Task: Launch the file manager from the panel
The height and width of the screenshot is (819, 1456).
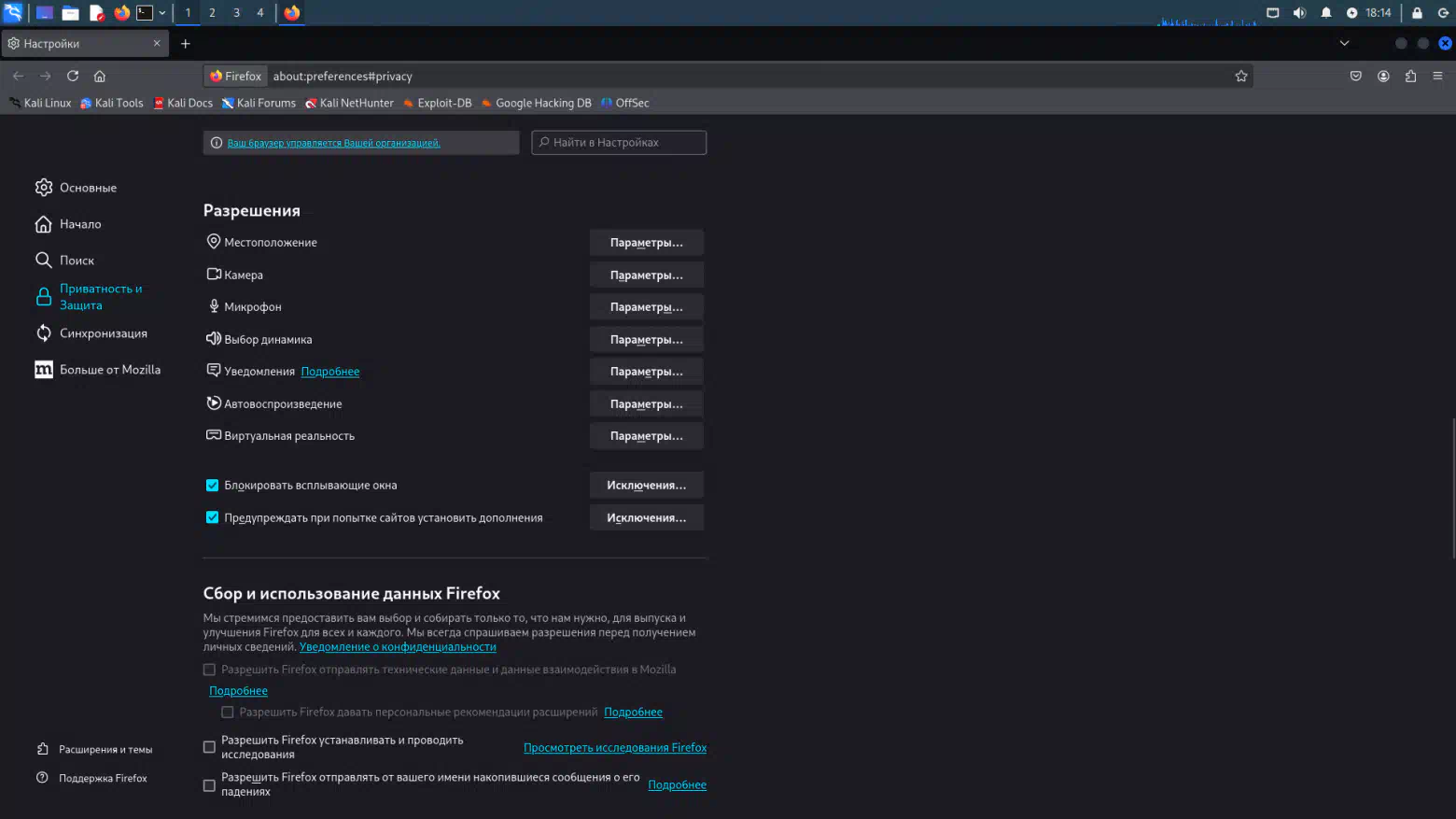Action: coord(70,13)
